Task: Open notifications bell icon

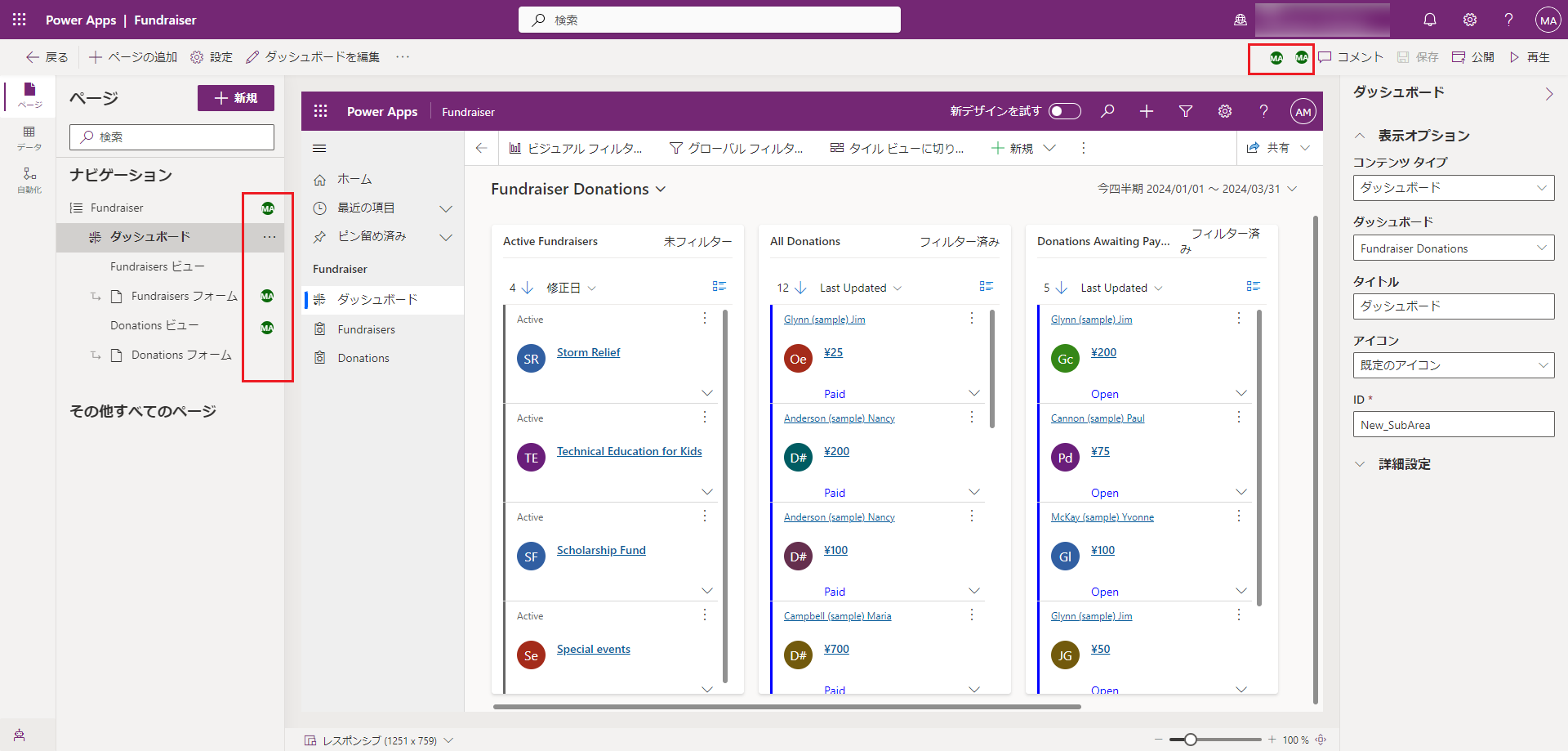Action: pos(1430,20)
